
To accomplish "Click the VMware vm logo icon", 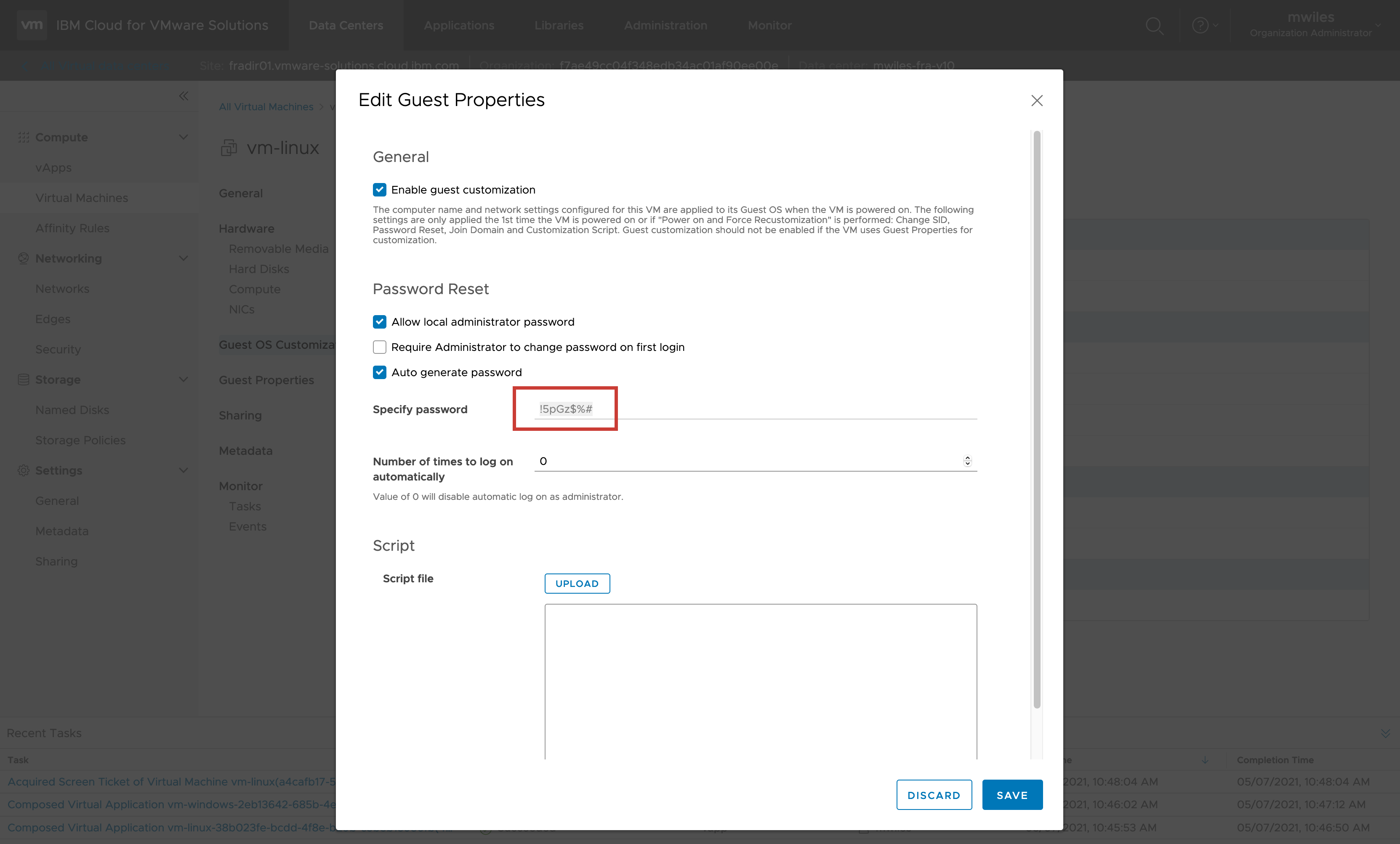I will [31, 25].
